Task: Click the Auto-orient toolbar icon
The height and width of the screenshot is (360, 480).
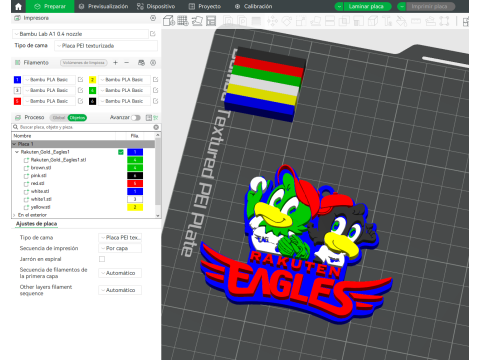Action: point(197,21)
